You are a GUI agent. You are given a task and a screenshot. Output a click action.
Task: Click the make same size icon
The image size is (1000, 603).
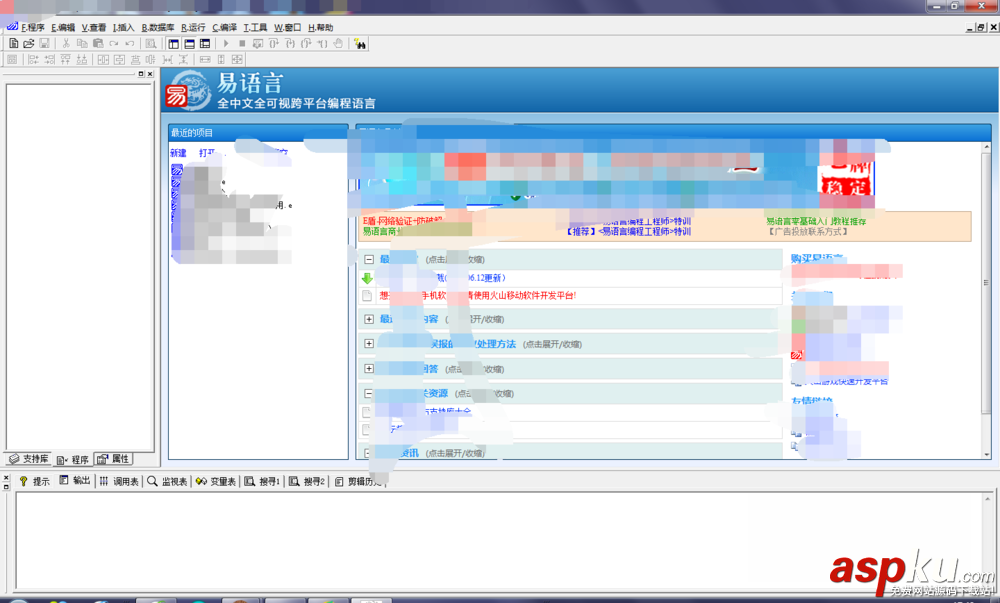coord(237,59)
